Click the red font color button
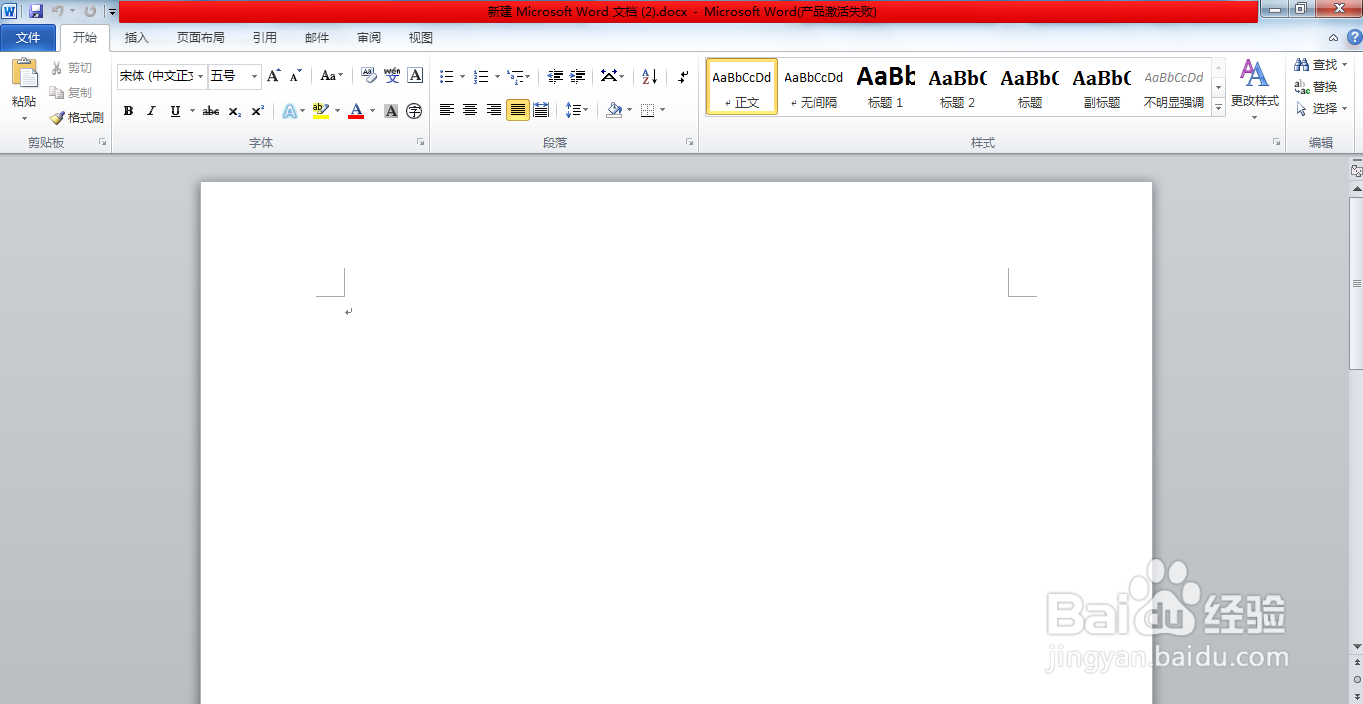 pos(356,111)
